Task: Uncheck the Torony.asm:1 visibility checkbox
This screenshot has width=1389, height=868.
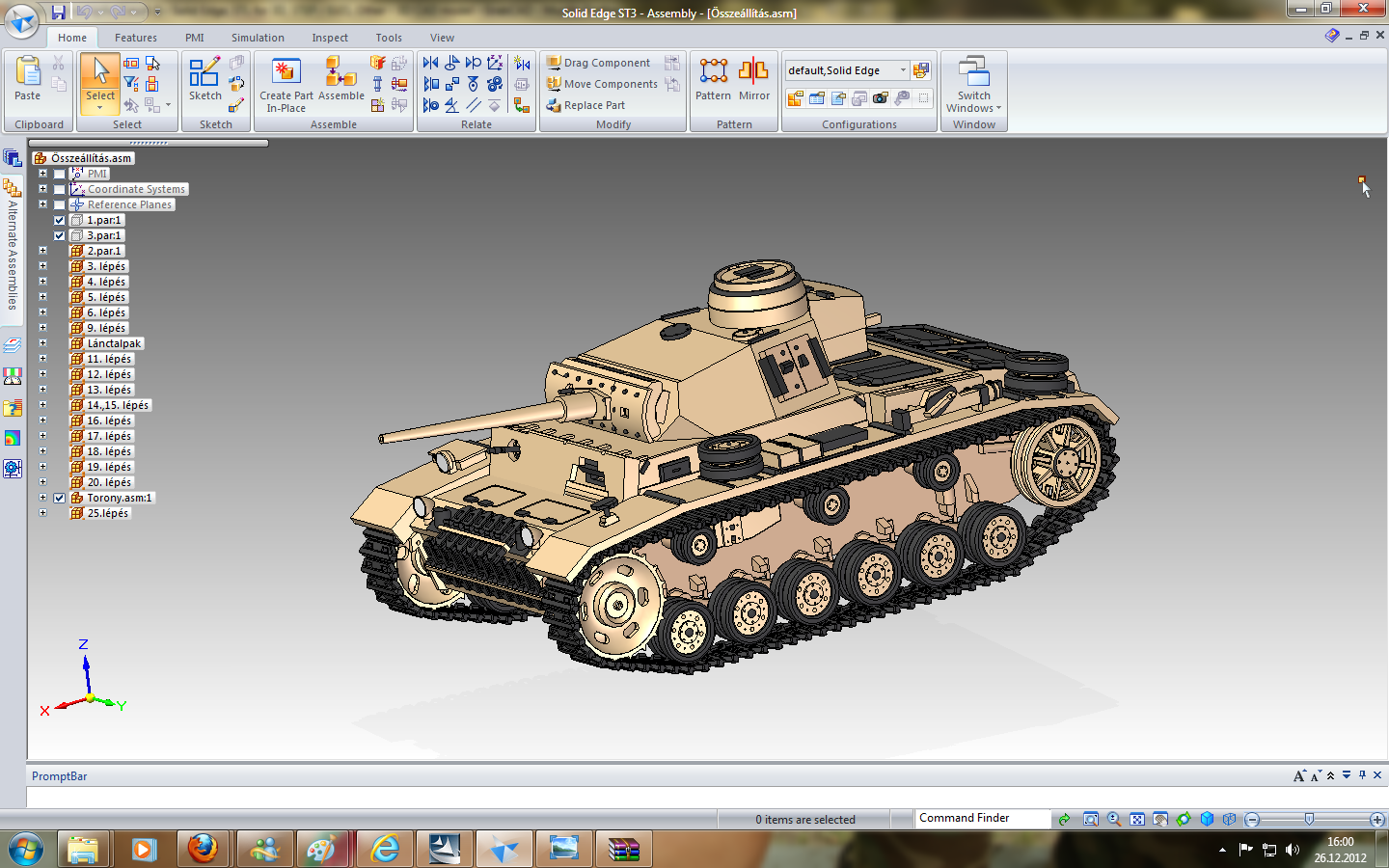Action: tap(60, 498)
